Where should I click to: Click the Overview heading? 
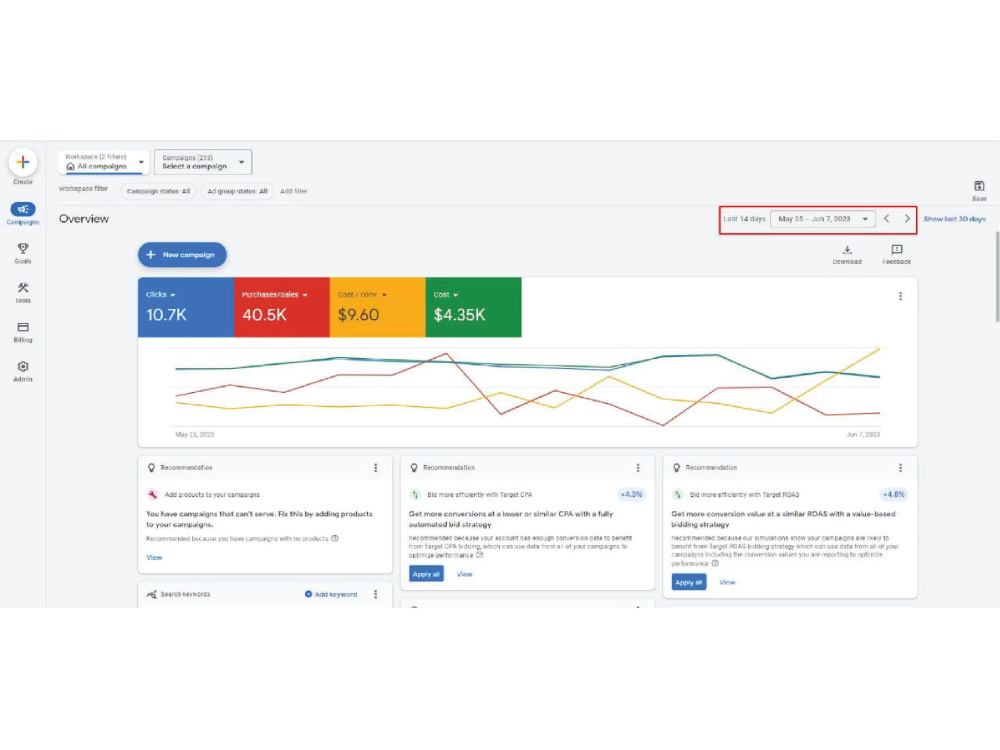pyautogui.click(x=84, y=219)
